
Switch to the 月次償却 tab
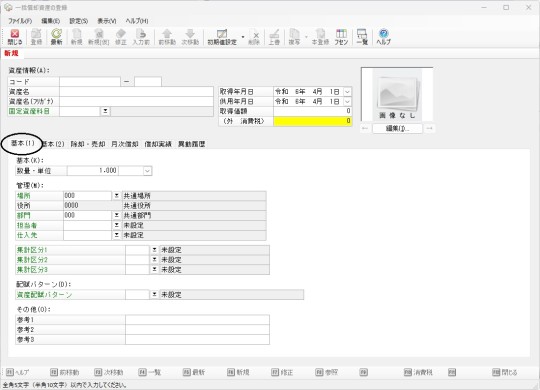pyautogui.click(x=125, y=144)
